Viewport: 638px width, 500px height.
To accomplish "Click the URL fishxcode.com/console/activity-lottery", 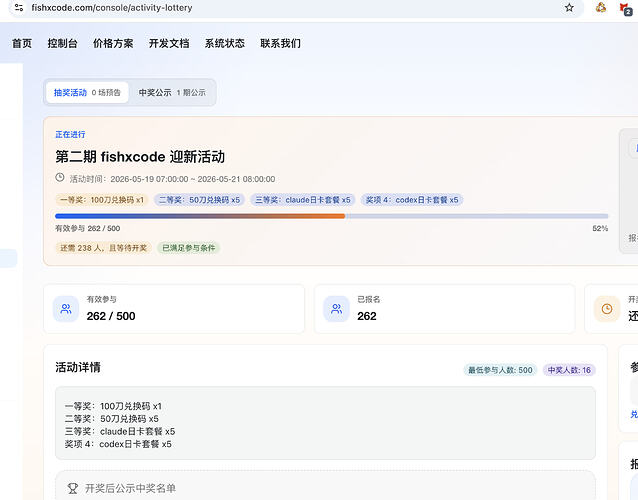I will [112, 8].
